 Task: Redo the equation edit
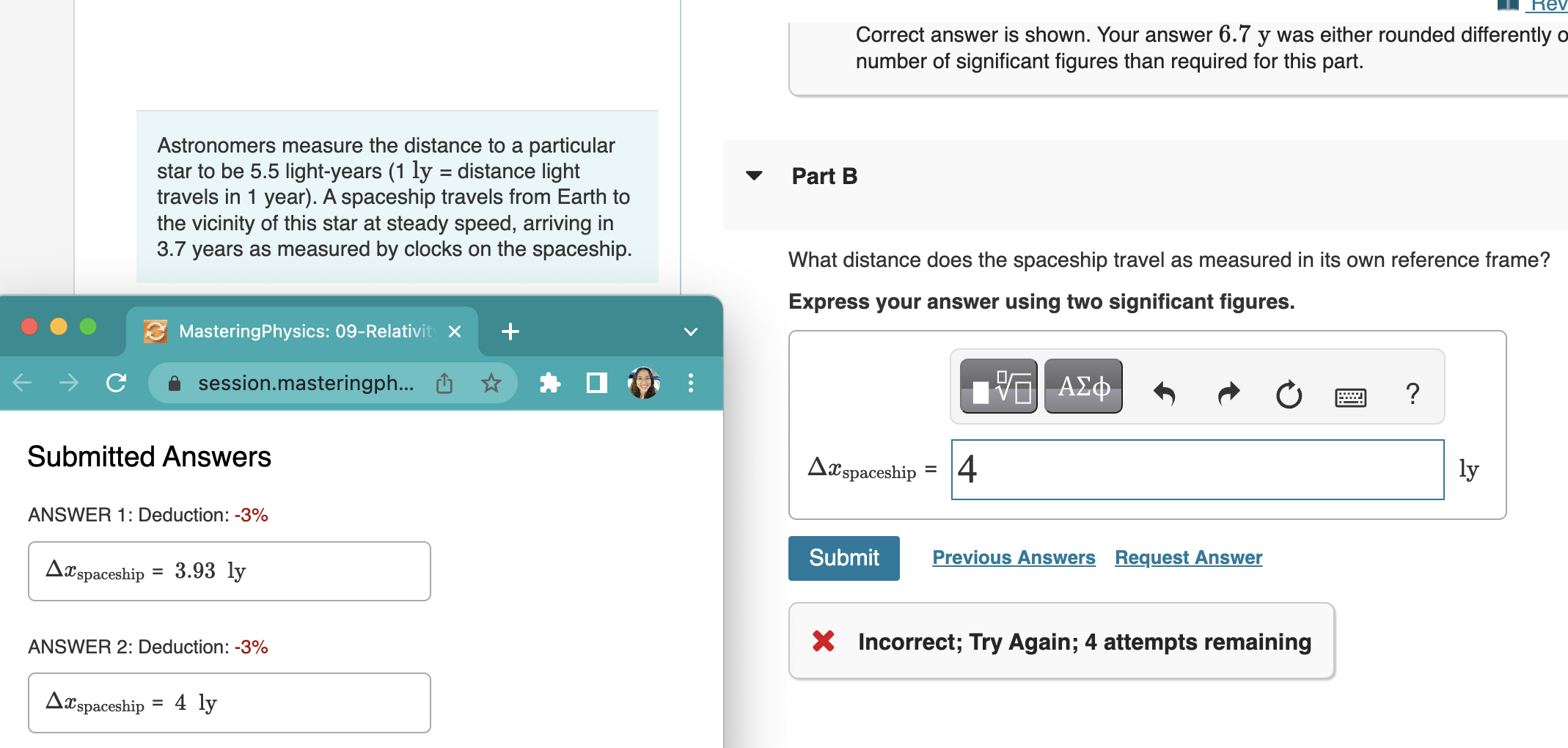1227,394
